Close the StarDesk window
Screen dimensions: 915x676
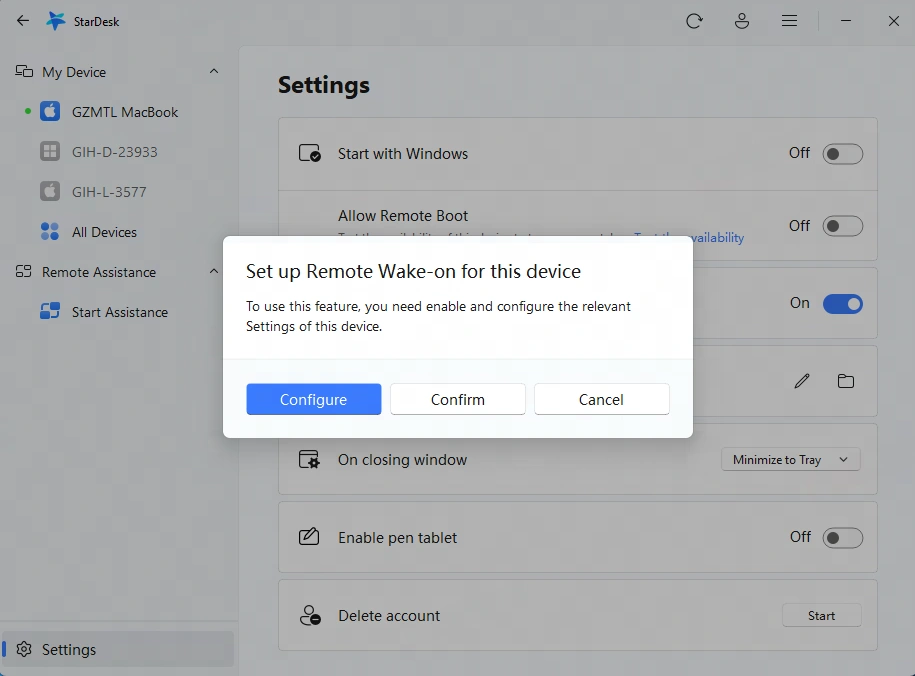[893, 21]
